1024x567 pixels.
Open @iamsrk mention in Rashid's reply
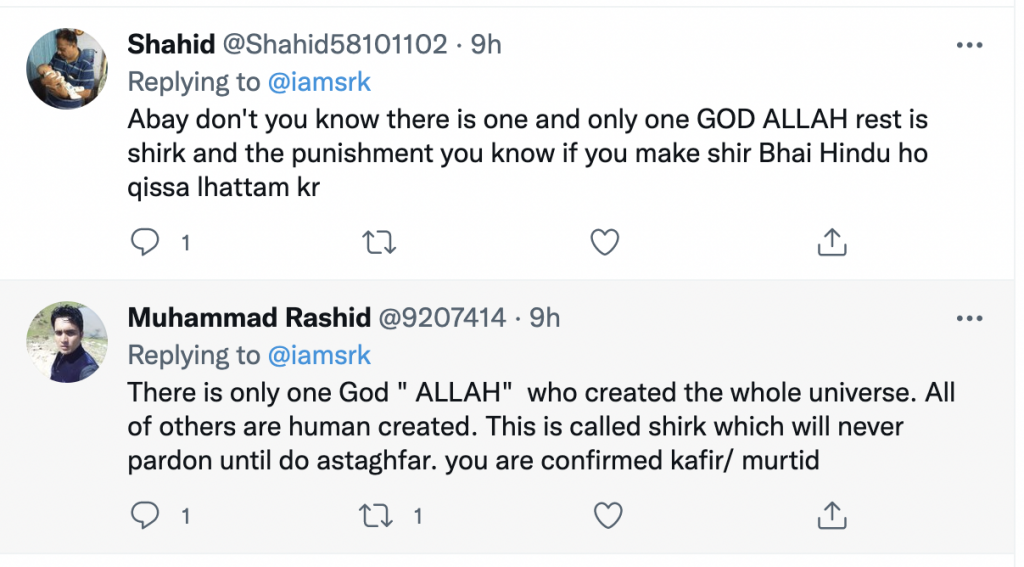(x=317, y=354)
